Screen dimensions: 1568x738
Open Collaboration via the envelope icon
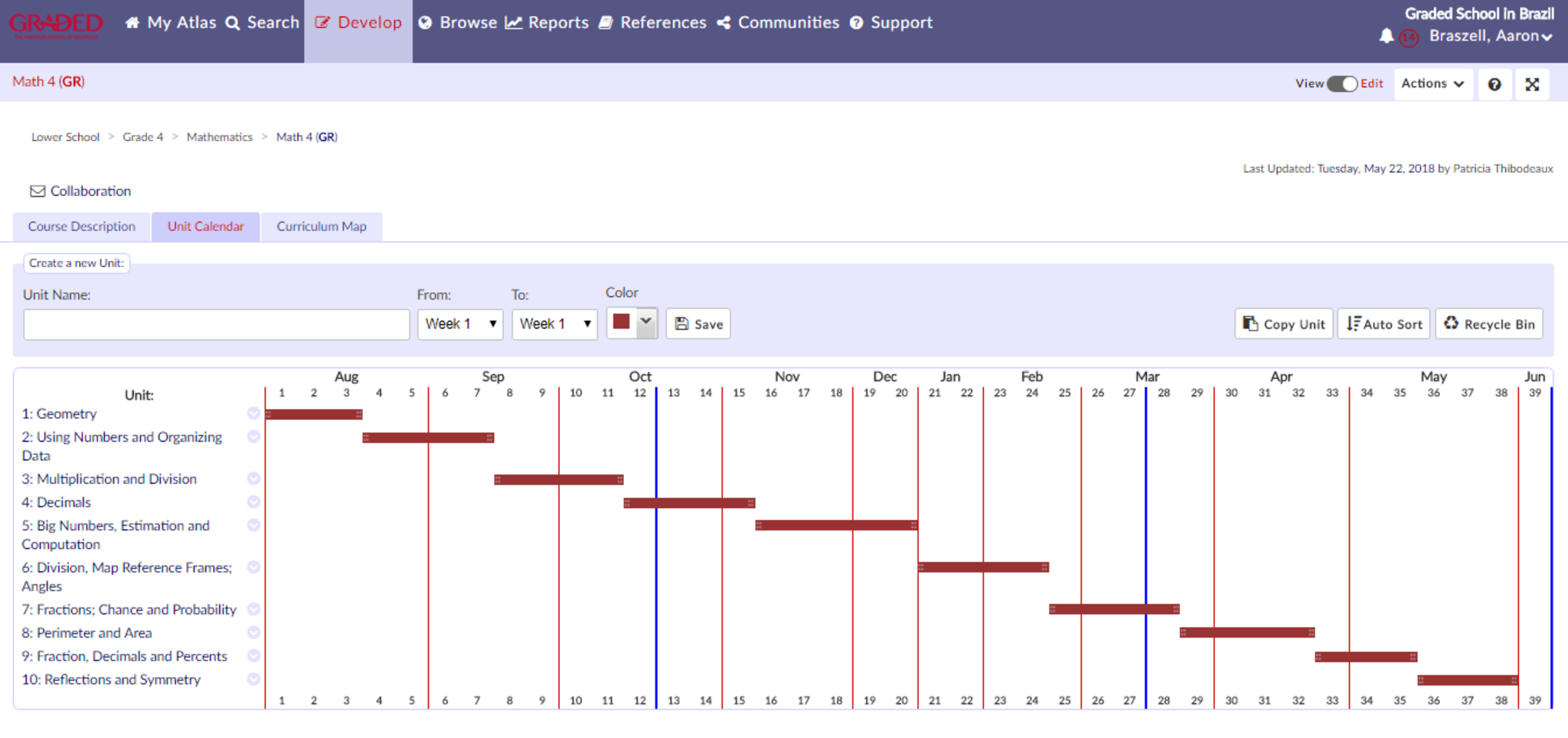[x=38, y=191]
